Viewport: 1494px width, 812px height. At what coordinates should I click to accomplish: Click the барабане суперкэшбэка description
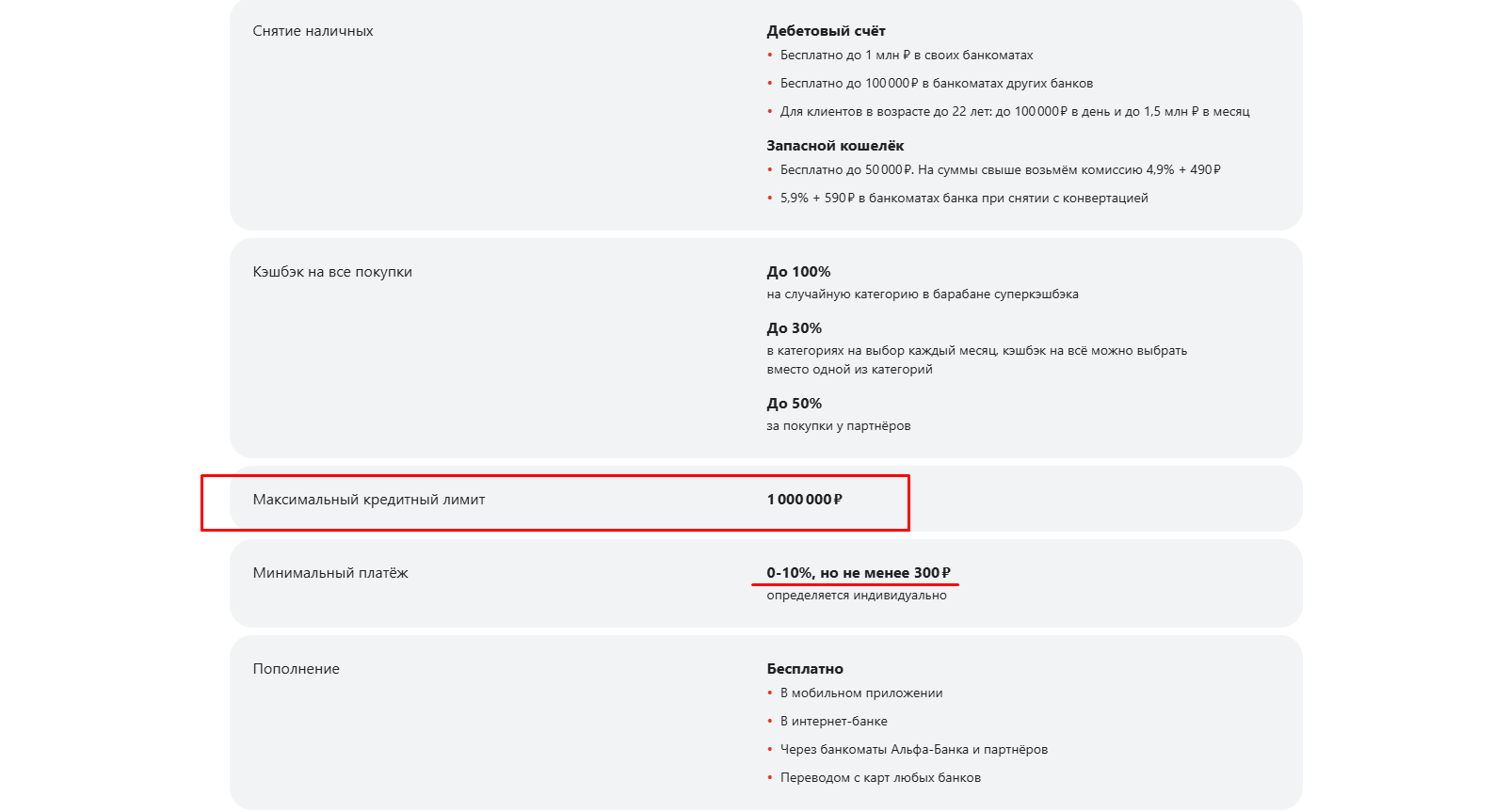[x=923, y=295]
